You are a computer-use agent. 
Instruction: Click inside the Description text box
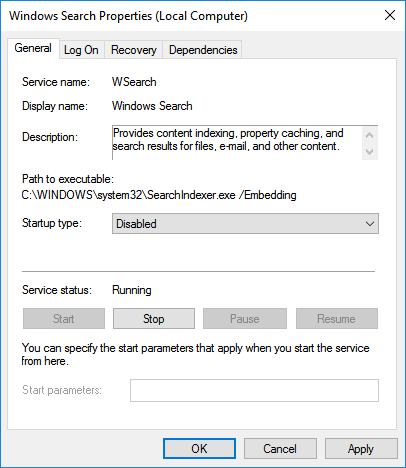tap(237, 143)
